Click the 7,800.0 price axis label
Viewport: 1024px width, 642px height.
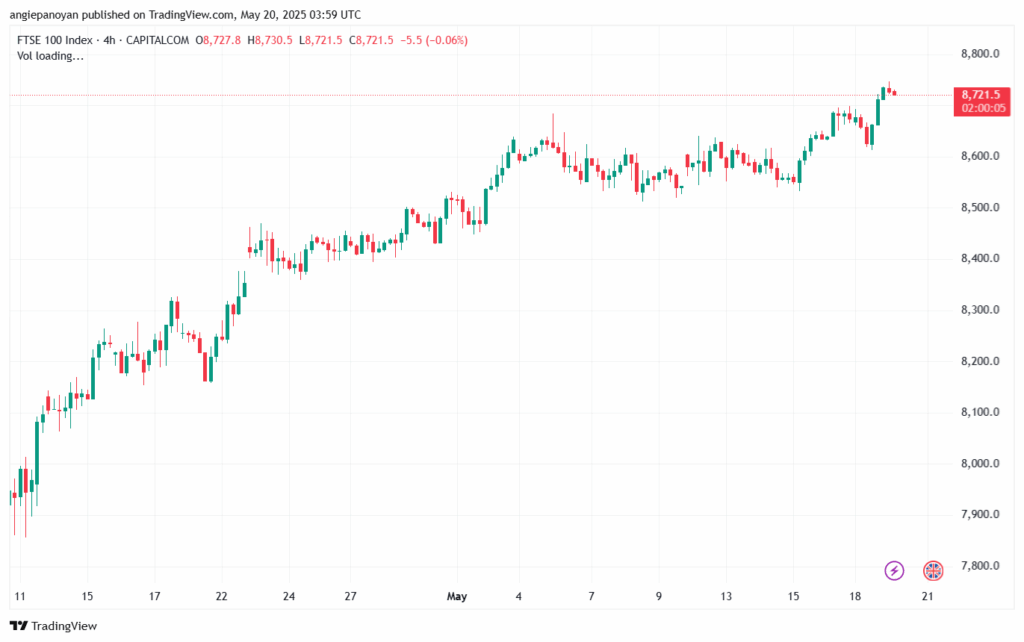980,566
